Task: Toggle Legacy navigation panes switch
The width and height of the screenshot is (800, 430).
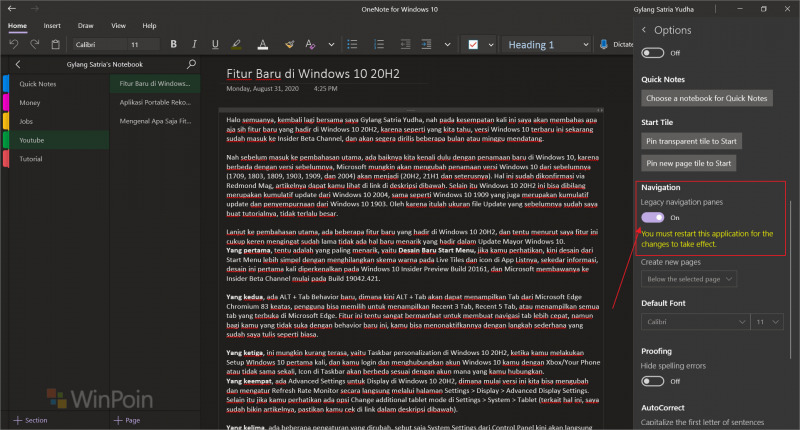Action: click(653, 217)
